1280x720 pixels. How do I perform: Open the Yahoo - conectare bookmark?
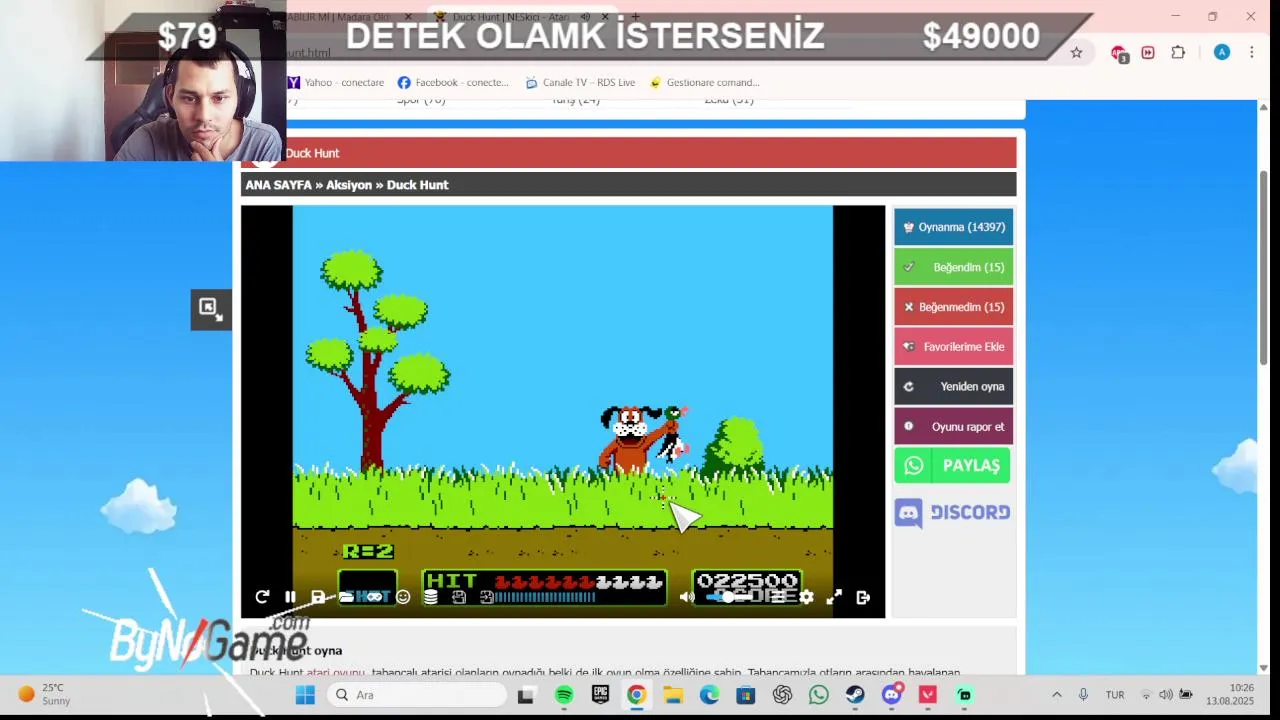[336, 82]
